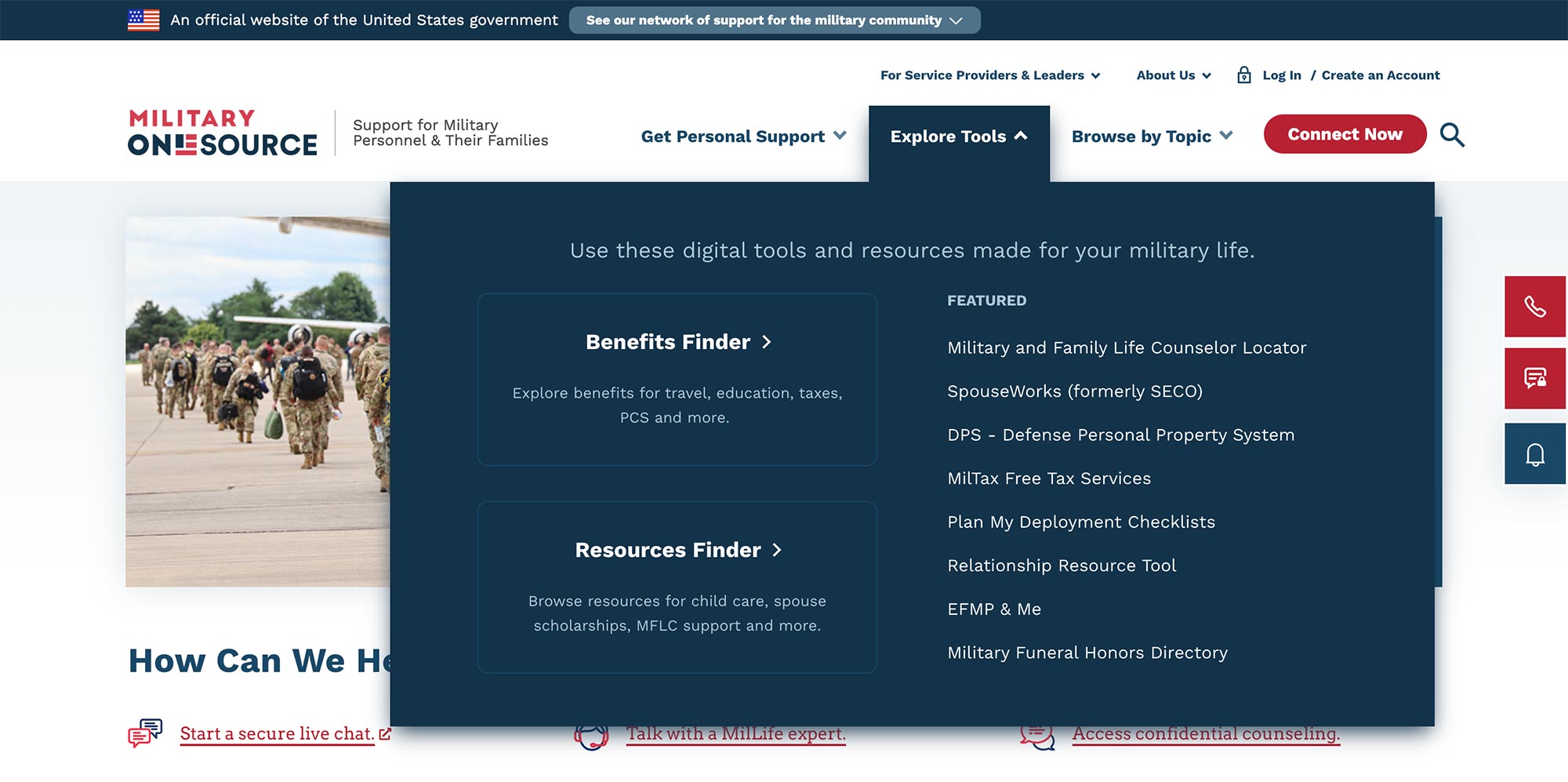Click the arrow next to Benefits Finder
Screen dimensions: 1568x782
[x=767, y=342]
